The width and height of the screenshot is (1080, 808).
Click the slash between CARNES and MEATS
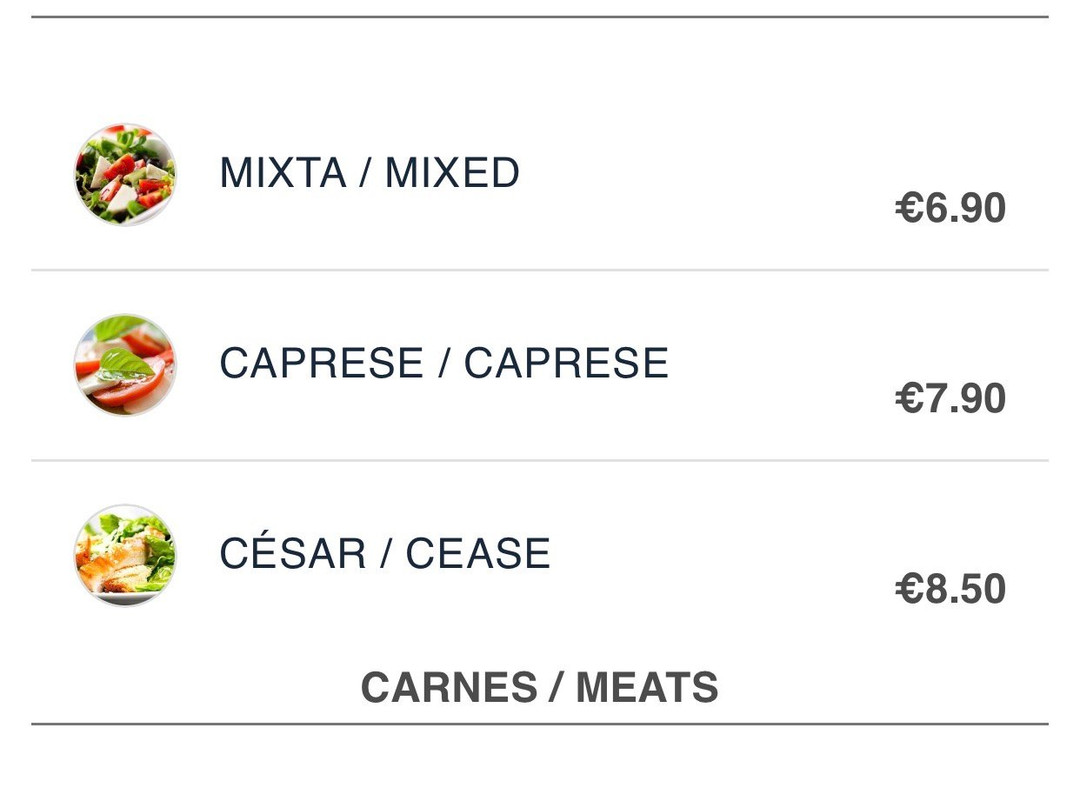pyautogui.click(x=556, y=687)
